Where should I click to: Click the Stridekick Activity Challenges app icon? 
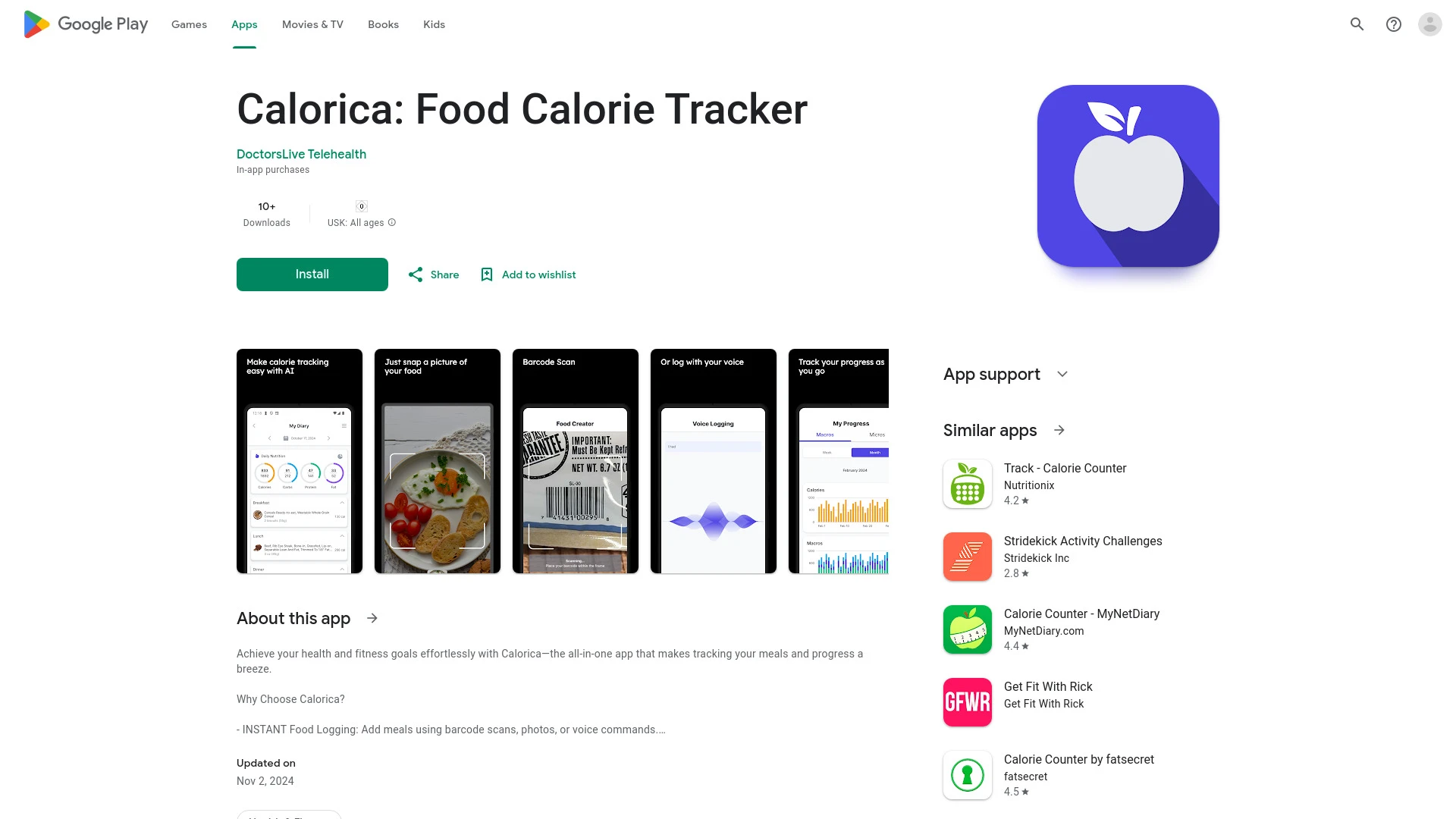[966, 557]
